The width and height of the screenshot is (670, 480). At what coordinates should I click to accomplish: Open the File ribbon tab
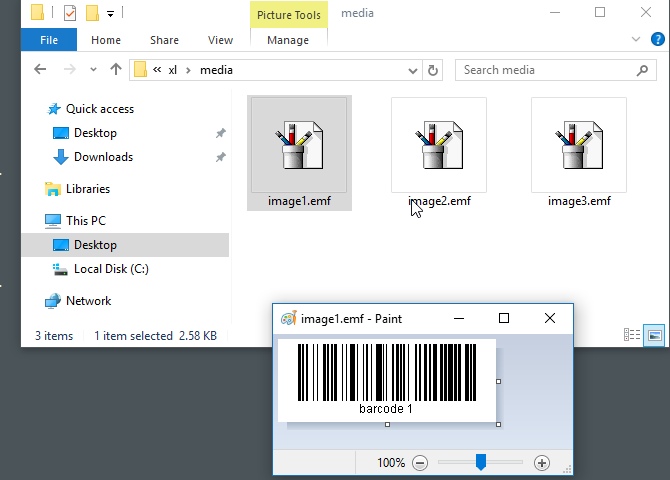(49, 40)
